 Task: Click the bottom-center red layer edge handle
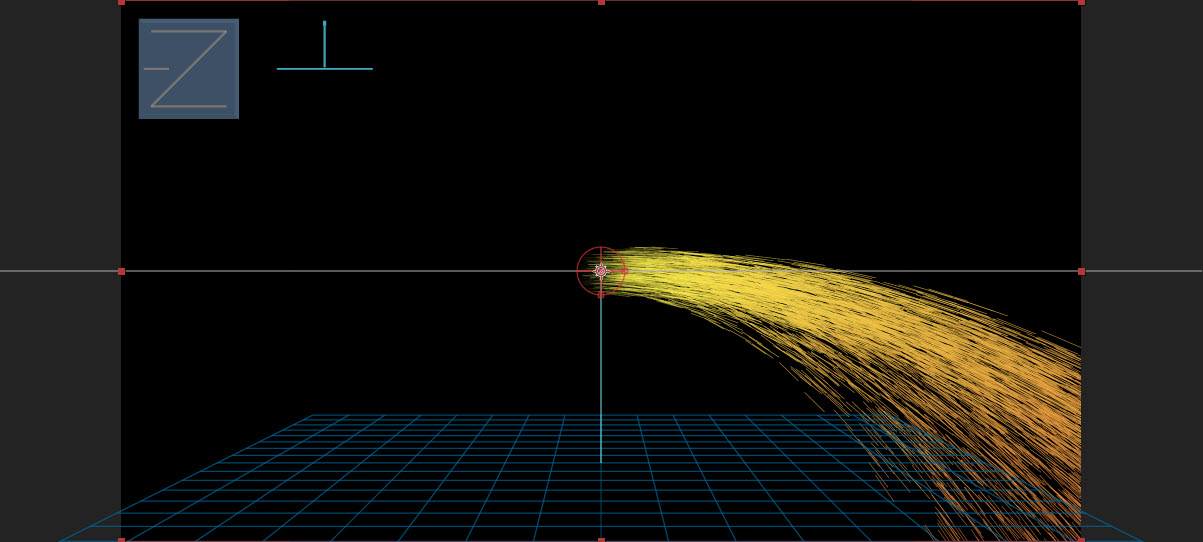pos(601,540)
